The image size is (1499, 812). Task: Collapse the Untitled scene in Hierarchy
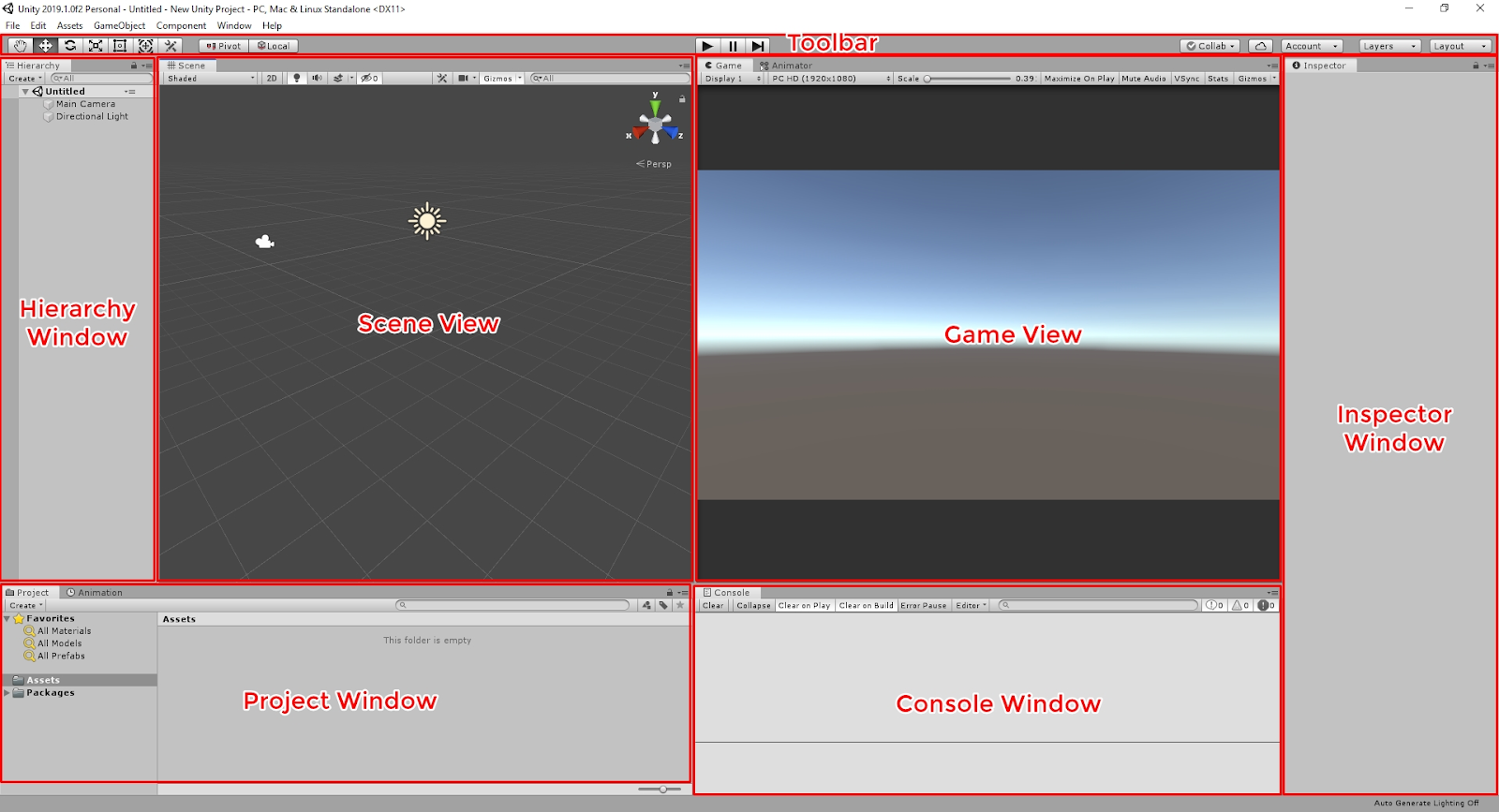tap(25, 92)
